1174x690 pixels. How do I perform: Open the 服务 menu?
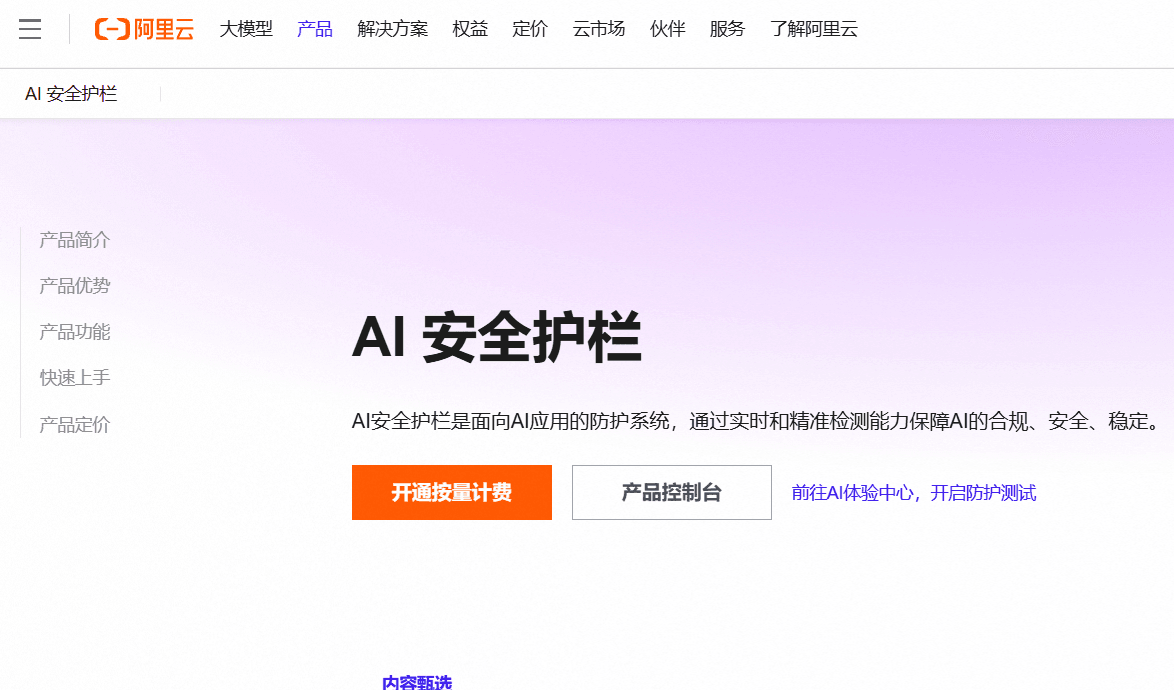click(x=728, y=29)
